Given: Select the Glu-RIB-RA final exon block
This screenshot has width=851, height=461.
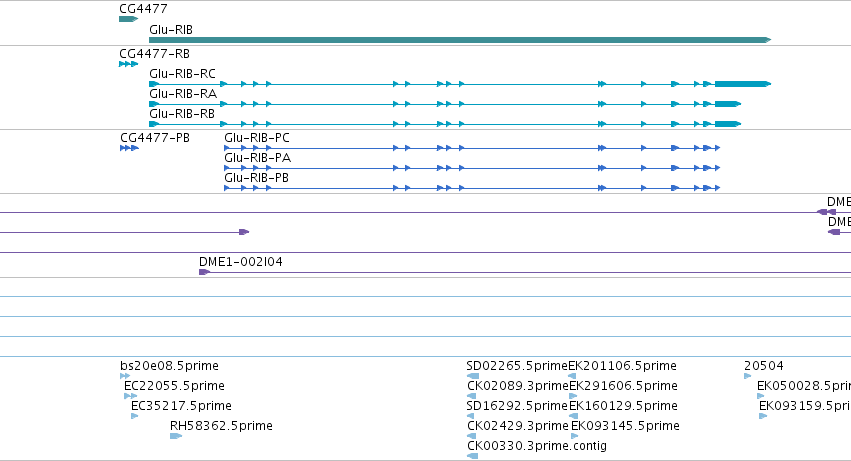Looking at the screenshot, I should pos(728,104).
